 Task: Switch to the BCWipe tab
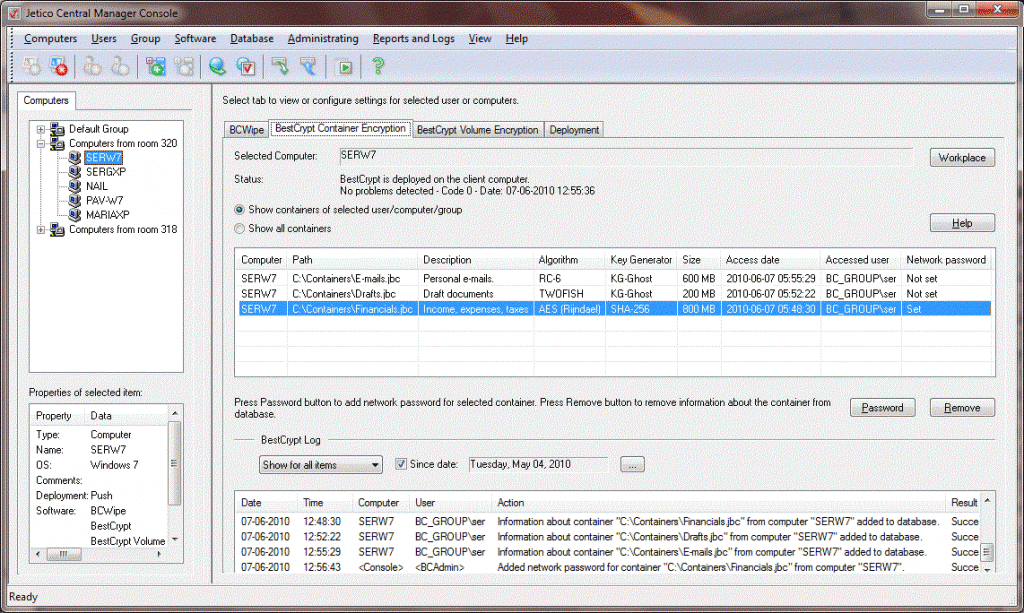pyautogui.click(x=247, y=130)
